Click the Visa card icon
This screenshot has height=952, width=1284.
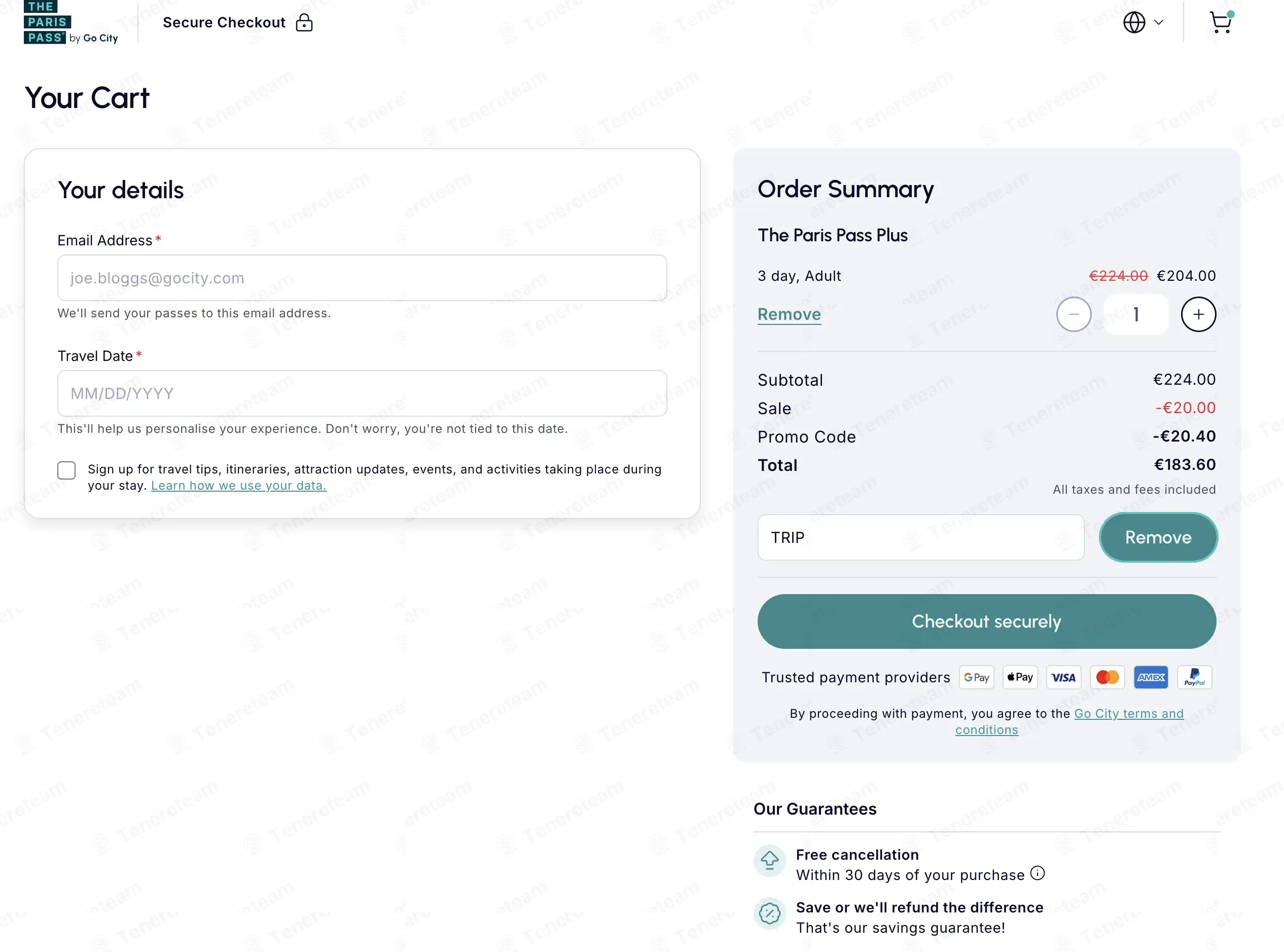[1063, 677]
